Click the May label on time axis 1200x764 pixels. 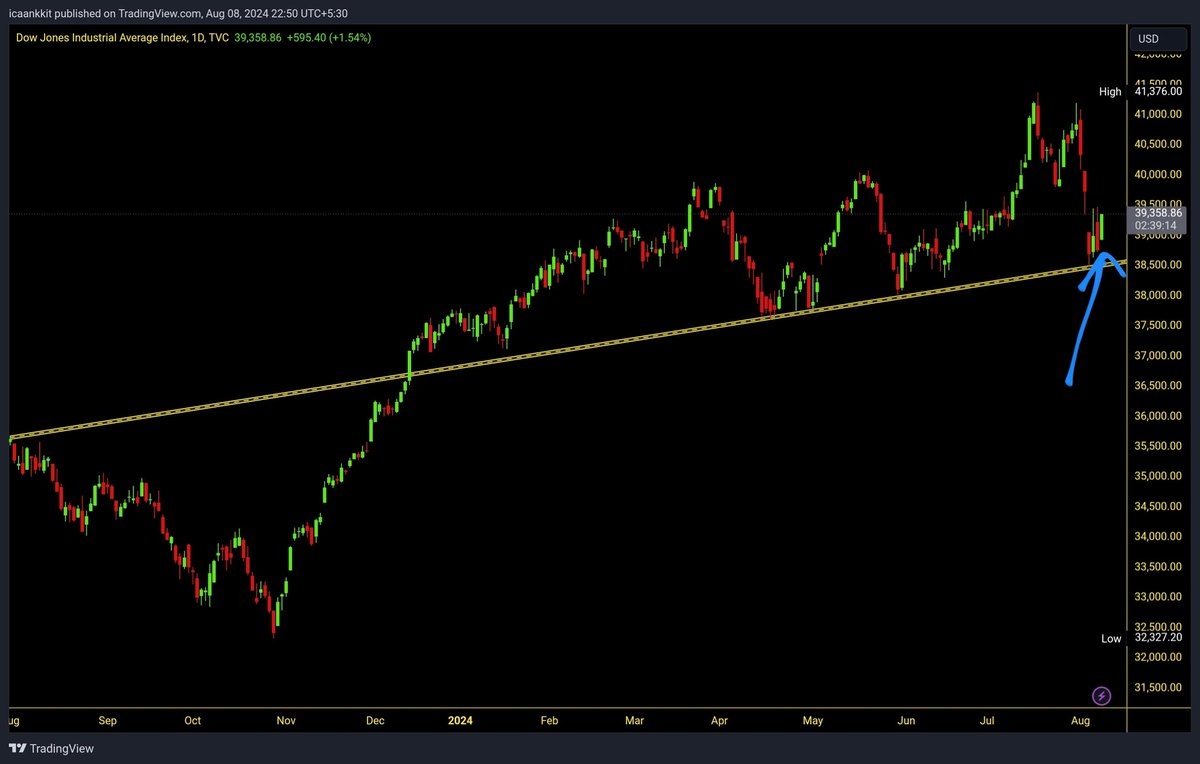(x=813, y=720)
